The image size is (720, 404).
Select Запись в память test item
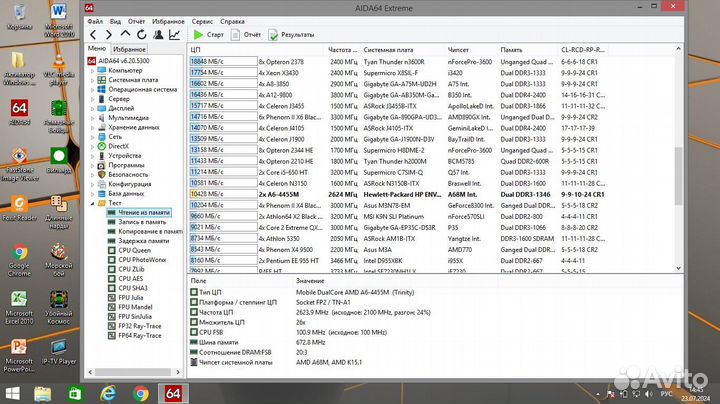(140, 222)
